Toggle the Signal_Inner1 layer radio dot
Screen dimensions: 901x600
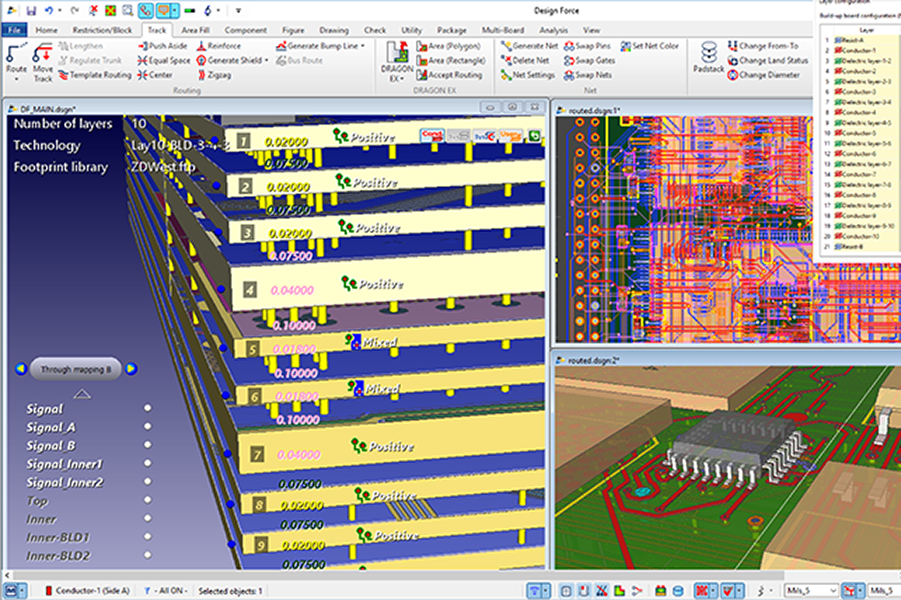[148, 464]
